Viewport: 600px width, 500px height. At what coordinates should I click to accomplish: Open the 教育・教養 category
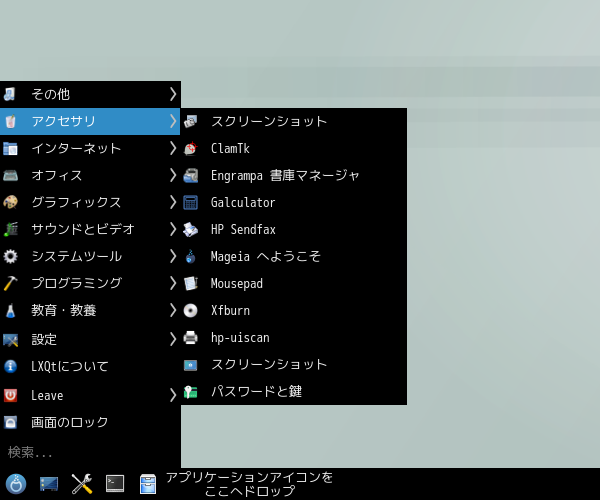(90, 310)
